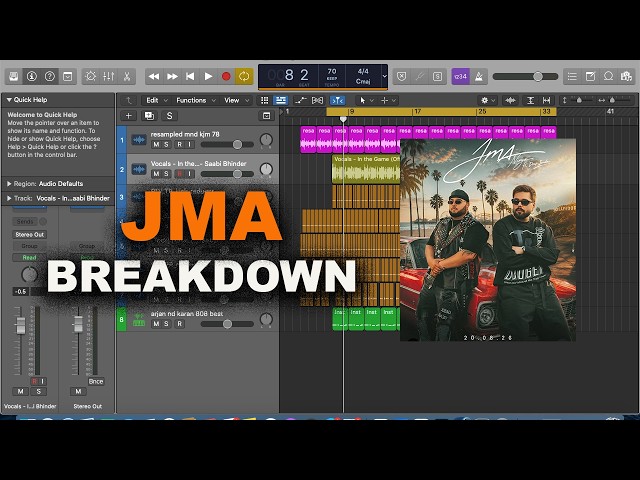Open the Note Pads icon

tap(590, 76)
